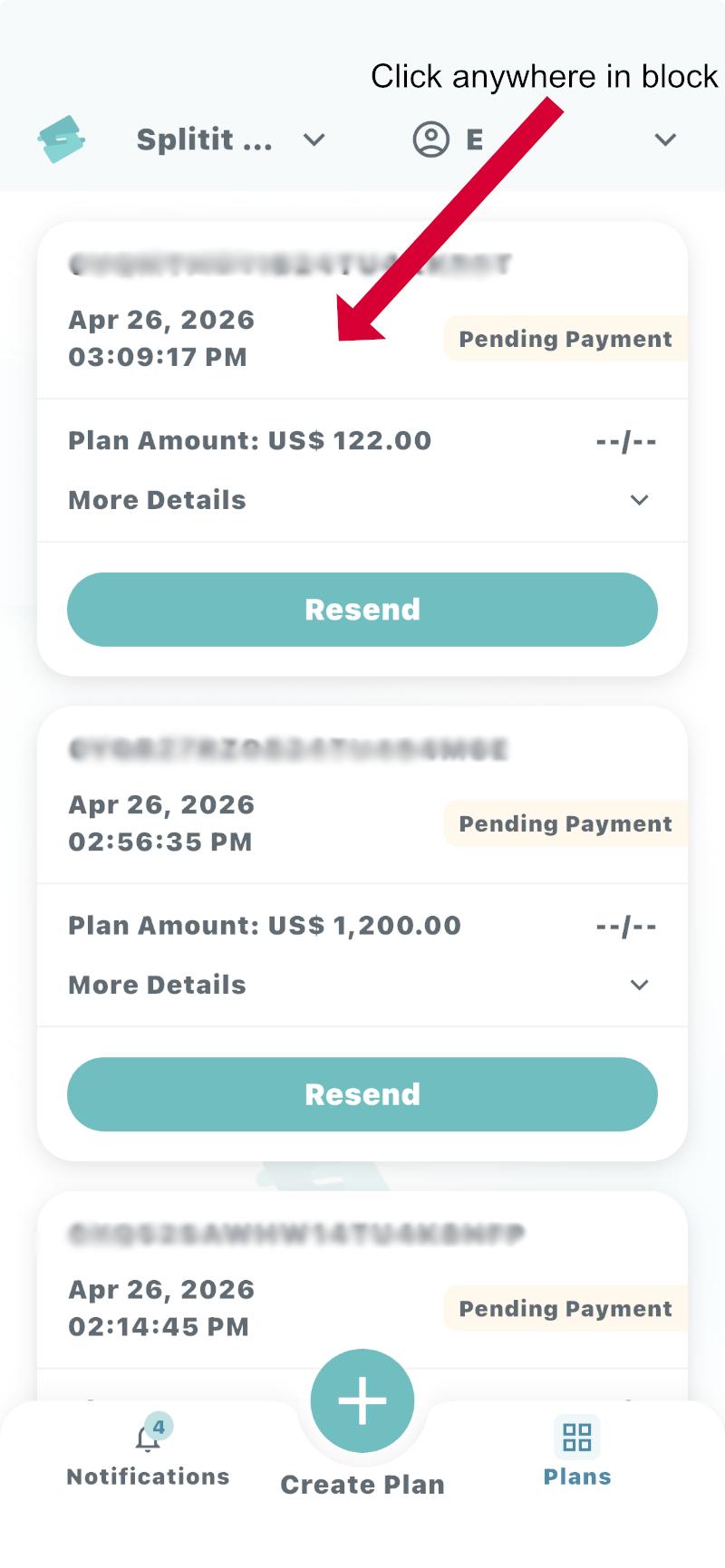Open the account dropdown chevron
Image resolution: width=725 pixels, height=1568 pixels.
pyautogui.click(x=666, y=139)
